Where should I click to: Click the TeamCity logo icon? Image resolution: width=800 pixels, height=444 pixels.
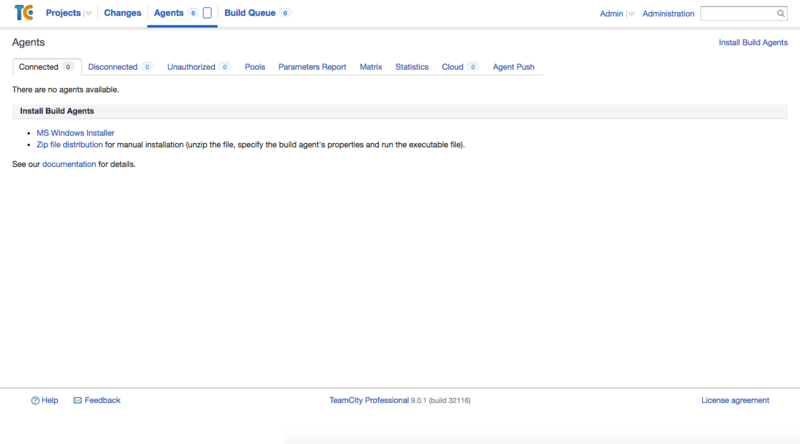coord(24,12)
